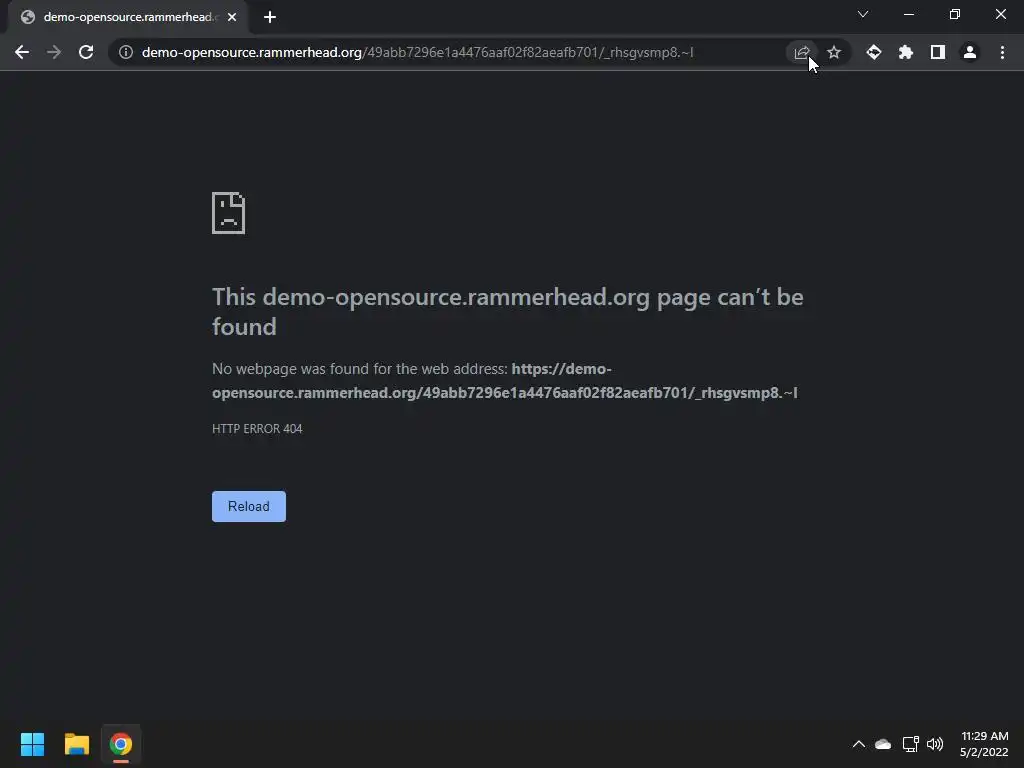Click the Chrome taskbar icon

tap(121, 744)
